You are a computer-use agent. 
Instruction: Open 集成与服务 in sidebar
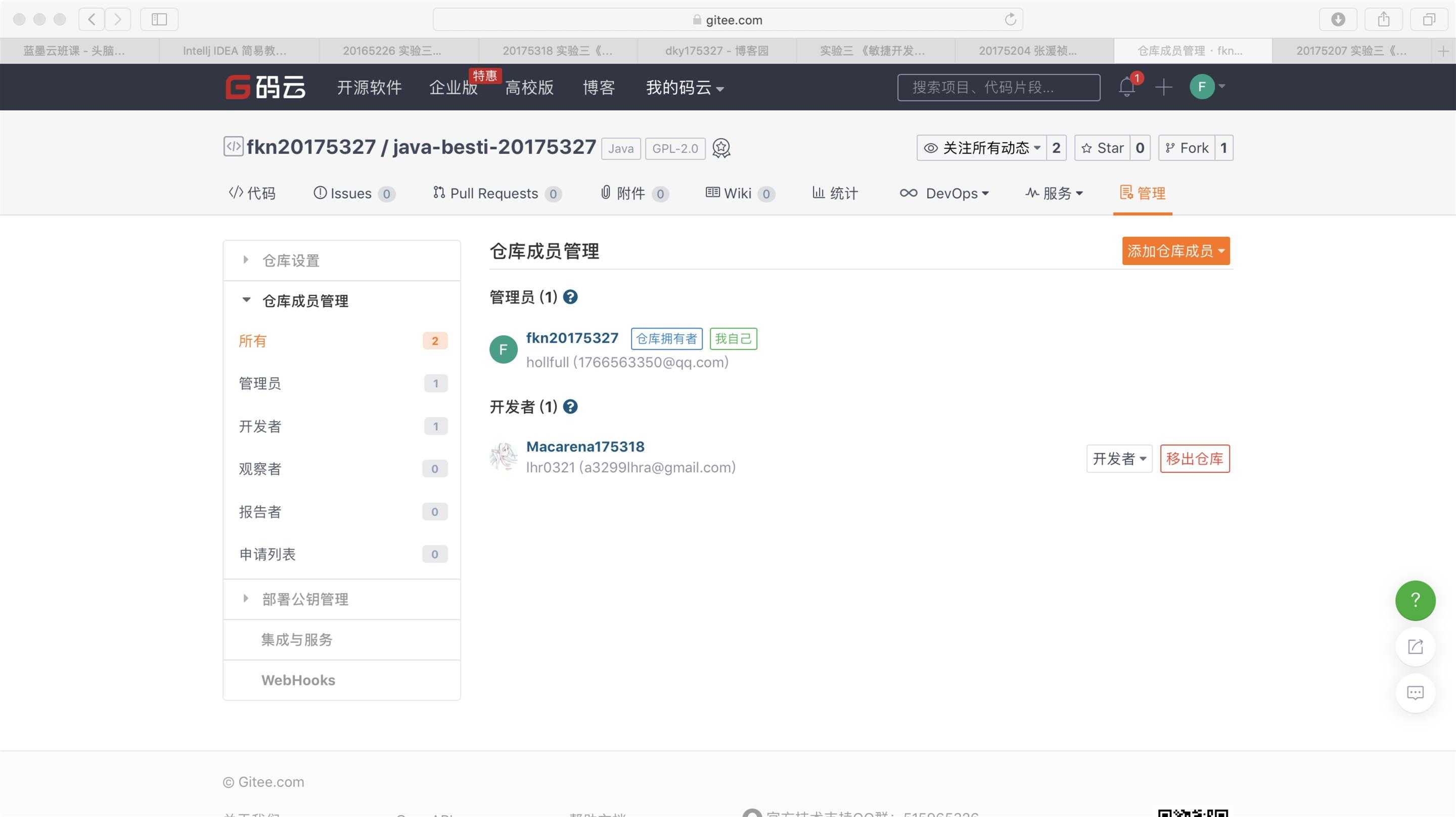pos(341,640)
